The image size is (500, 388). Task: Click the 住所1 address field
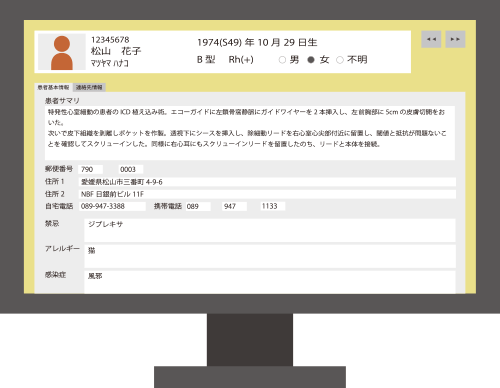[267, 182]
